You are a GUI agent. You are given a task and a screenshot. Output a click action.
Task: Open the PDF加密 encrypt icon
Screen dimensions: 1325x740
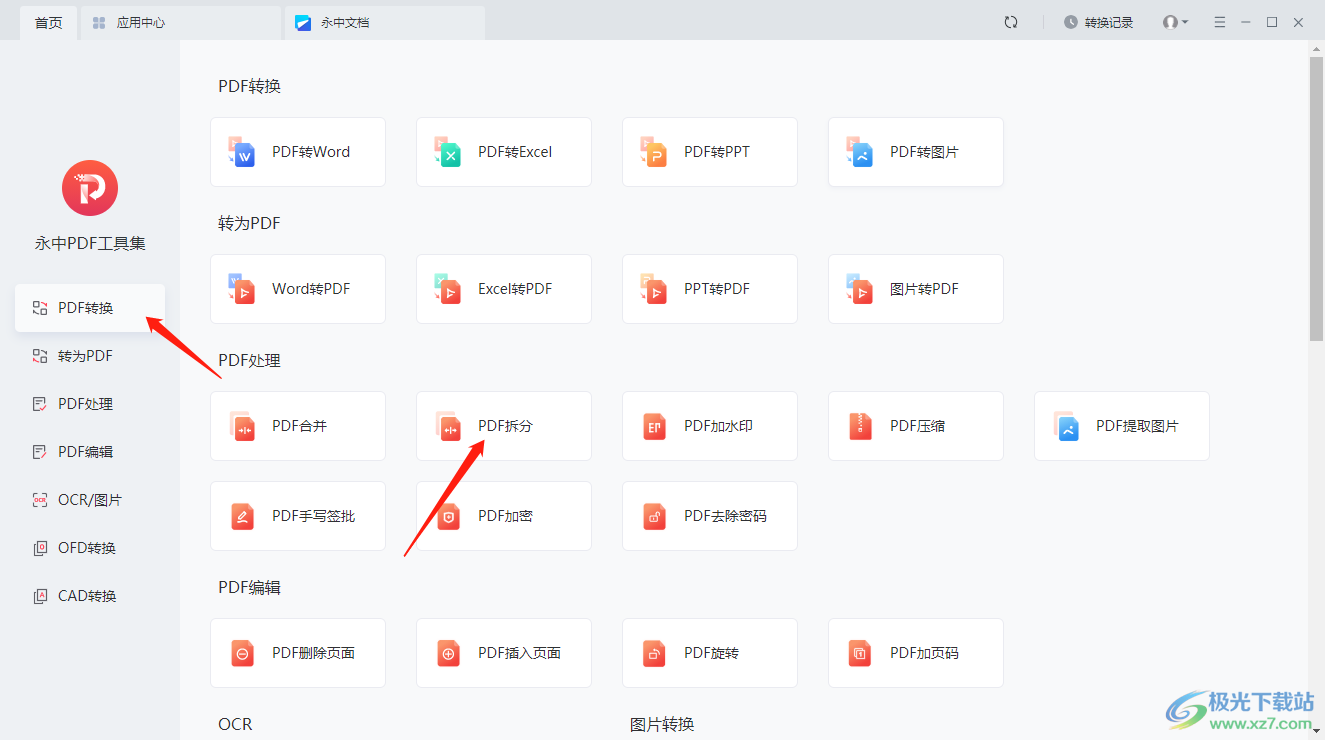[448, 516]
